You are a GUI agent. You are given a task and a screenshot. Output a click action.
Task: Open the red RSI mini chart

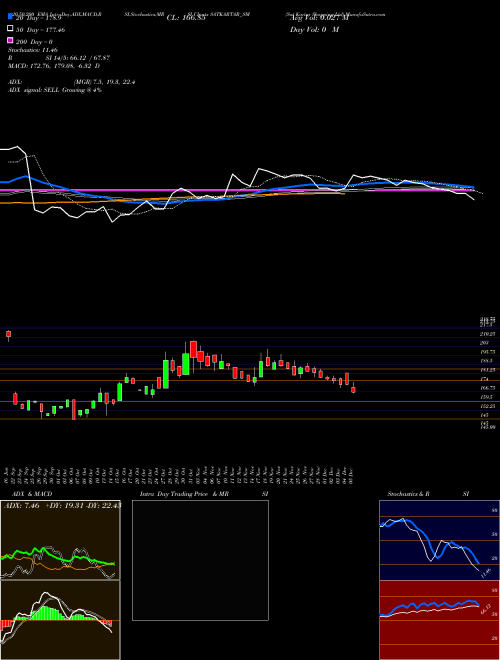tap(439, 620)
